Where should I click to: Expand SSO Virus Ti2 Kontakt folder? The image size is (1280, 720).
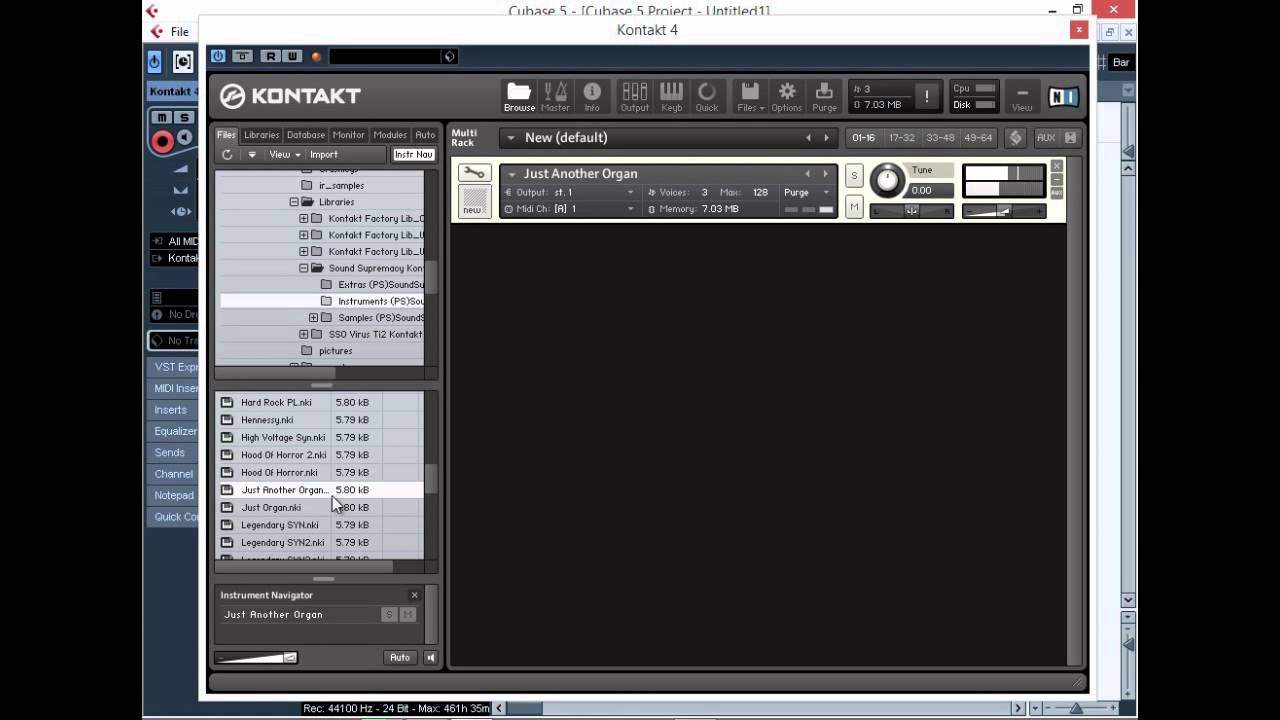pyautogui.click(x=304, y=334)
